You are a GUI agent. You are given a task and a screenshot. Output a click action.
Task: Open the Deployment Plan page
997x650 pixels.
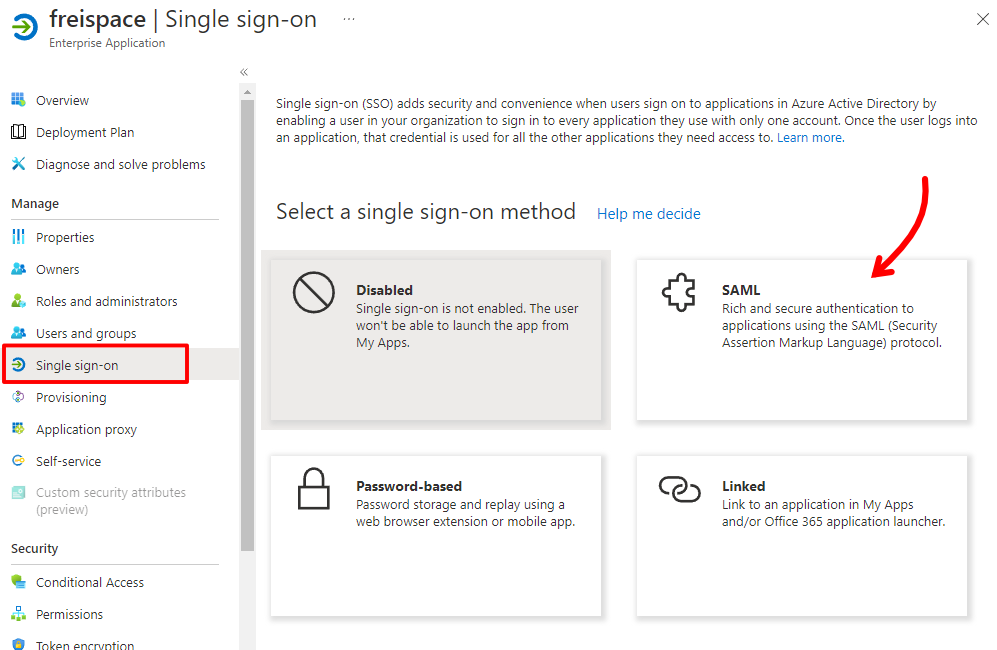point(84,132)
